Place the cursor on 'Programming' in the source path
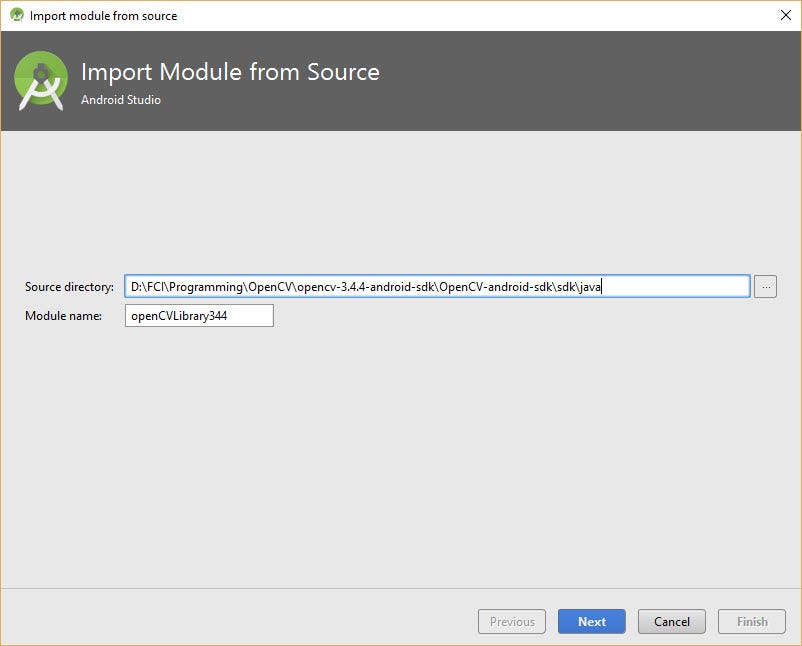This screenshot has height=646, width=802. tap(206, 287)
